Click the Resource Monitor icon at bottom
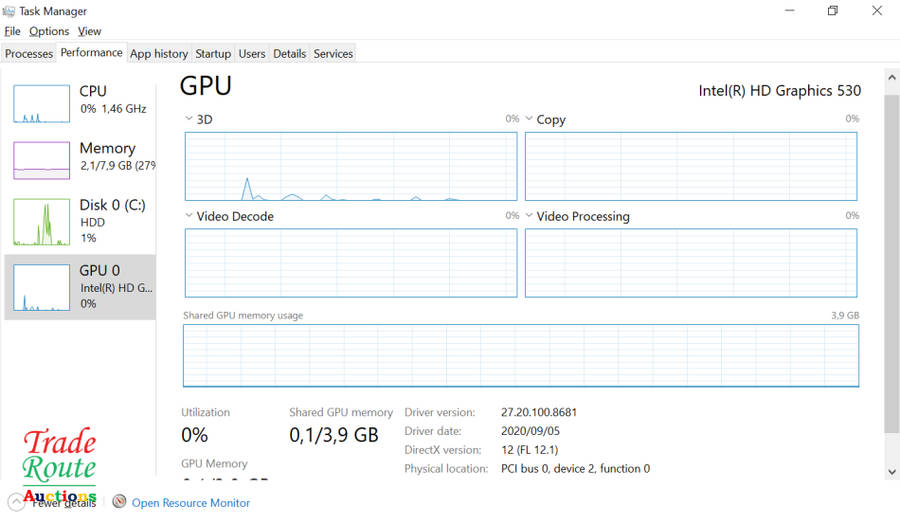This screenshot has height=525, width=900. point(120,502)
